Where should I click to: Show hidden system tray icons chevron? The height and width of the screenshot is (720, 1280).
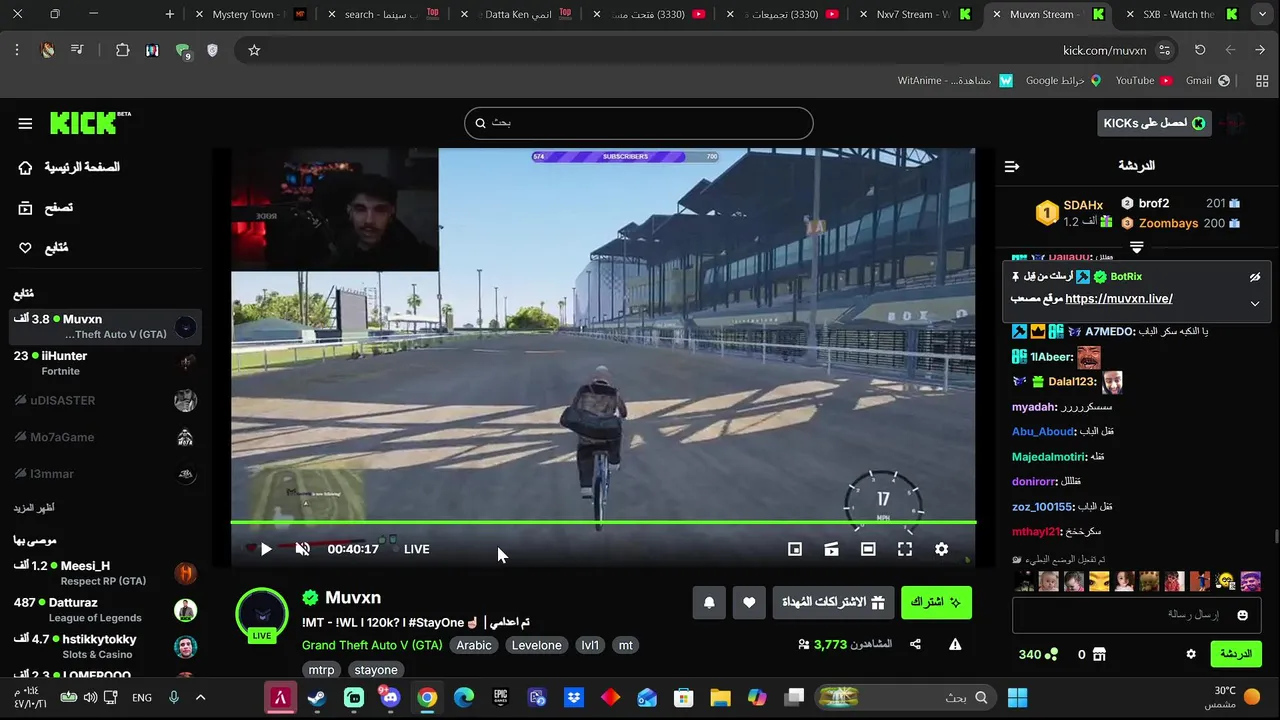(x=200, y=698)
